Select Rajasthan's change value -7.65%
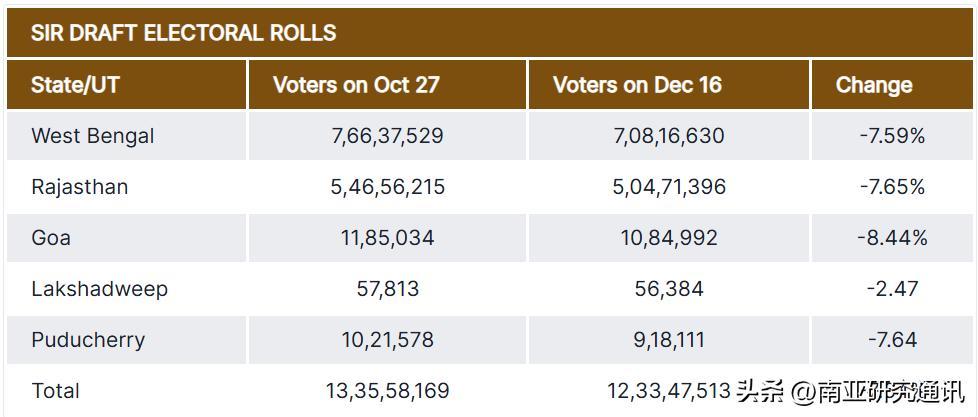The height and width of the screenshot is (417, 978). [x=892, y=187]
